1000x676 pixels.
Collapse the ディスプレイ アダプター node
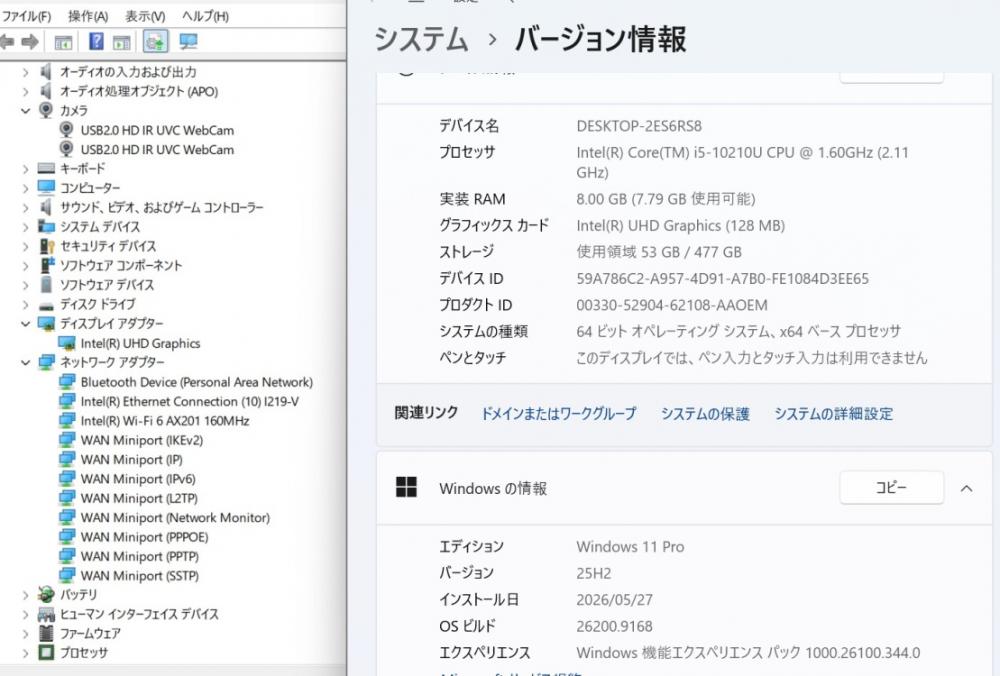coord(26,323)
